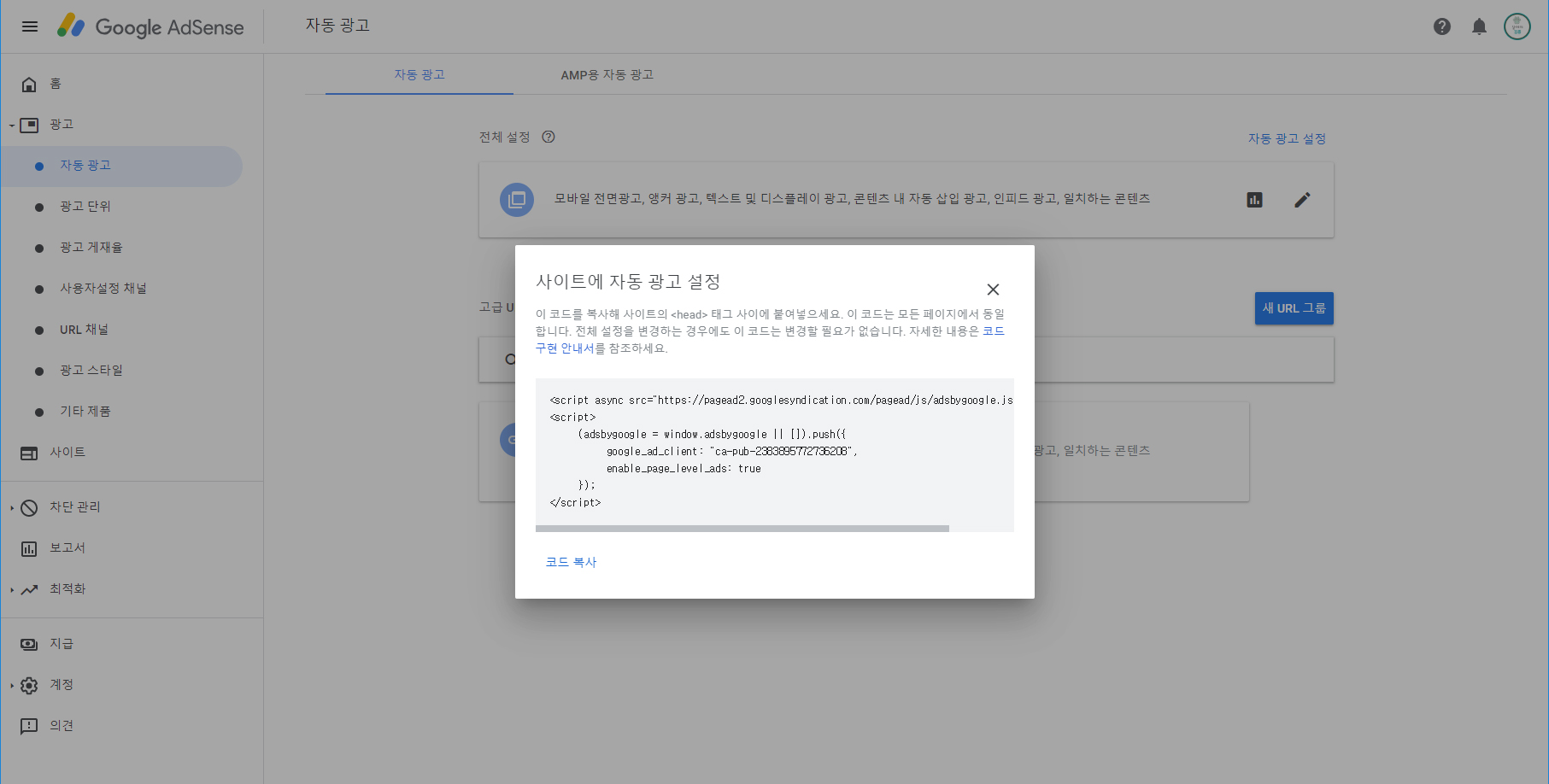The height and width of the screenshot is (784, 1549).
Task: Click the 자동 광고 page title
Action: pyautogui.click(x=337, y=26)
